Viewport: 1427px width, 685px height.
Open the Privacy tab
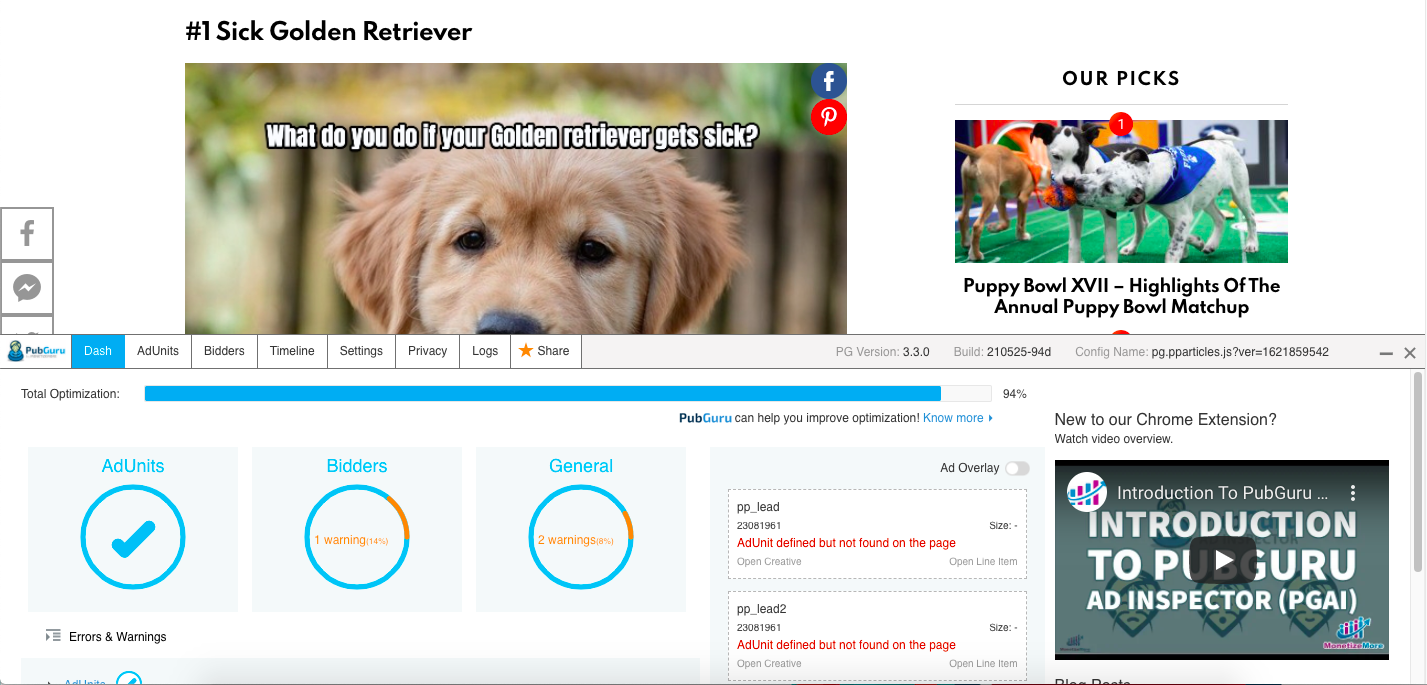point(427,351)
